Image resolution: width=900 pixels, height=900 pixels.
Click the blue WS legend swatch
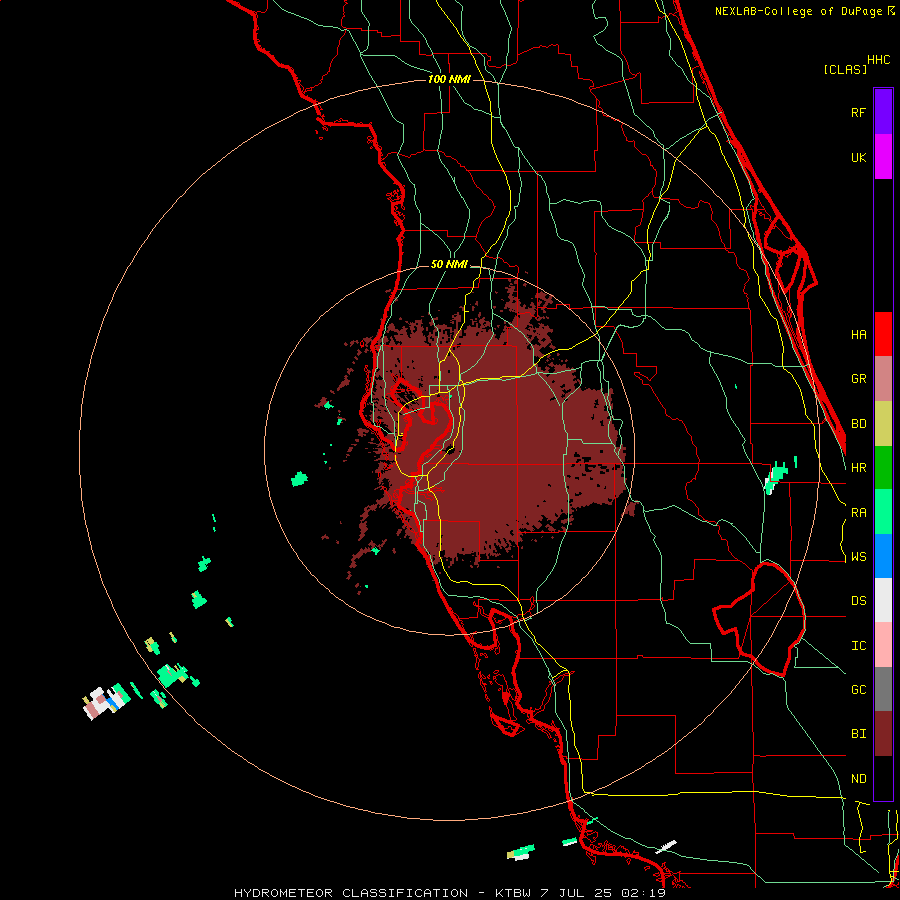pos(883,556)
